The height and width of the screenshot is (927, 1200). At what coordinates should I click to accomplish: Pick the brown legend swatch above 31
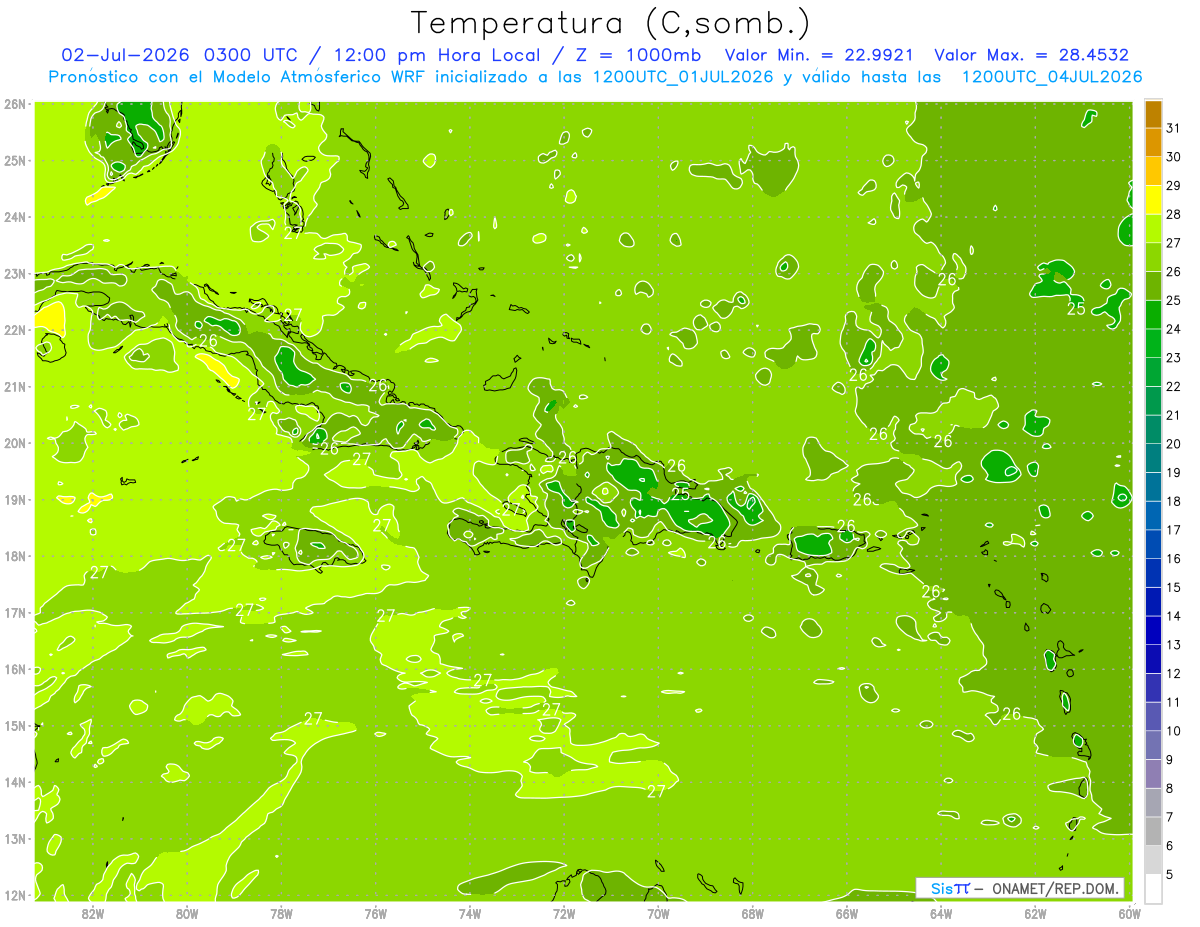pos(1153,114)
